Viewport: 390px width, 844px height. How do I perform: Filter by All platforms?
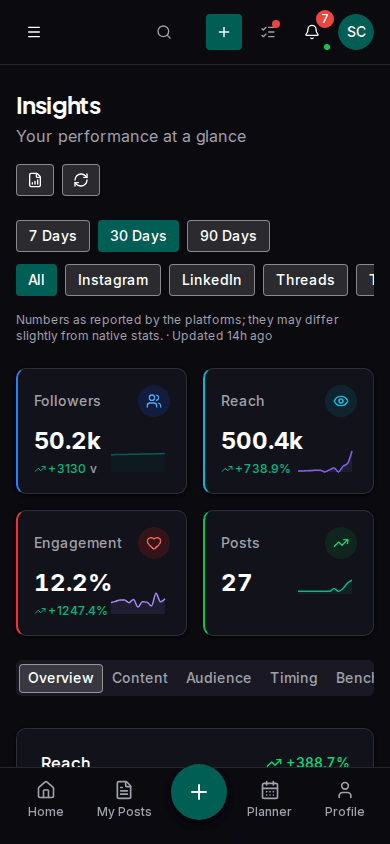click(x=37, y=280)
